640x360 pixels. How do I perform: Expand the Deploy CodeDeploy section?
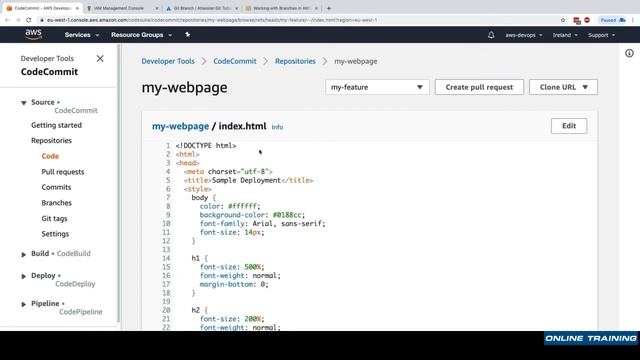click(24, 276)
